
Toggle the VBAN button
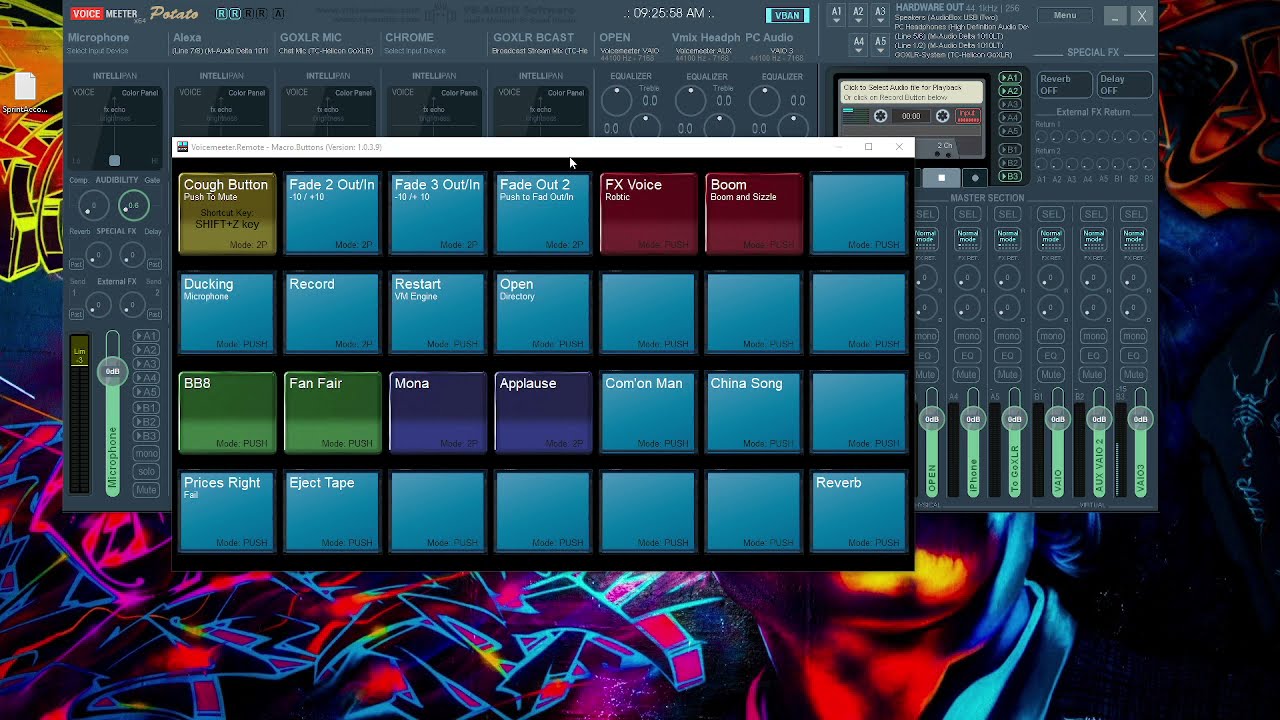point(787,15)
